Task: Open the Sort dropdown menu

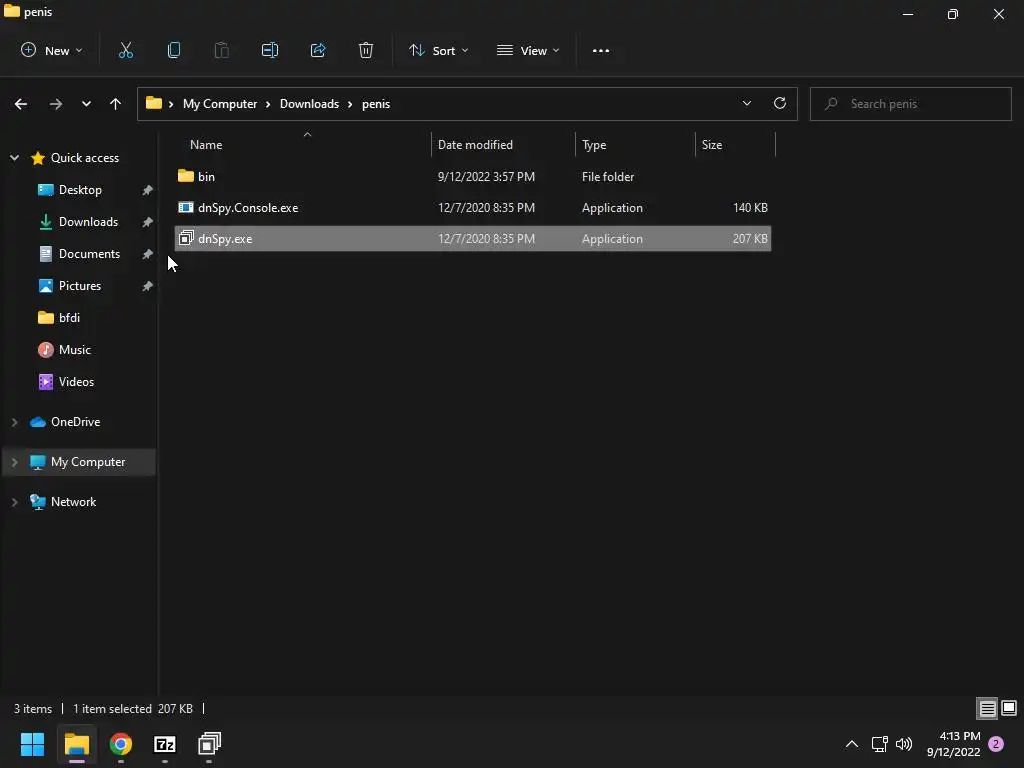Action: (438, 50)
